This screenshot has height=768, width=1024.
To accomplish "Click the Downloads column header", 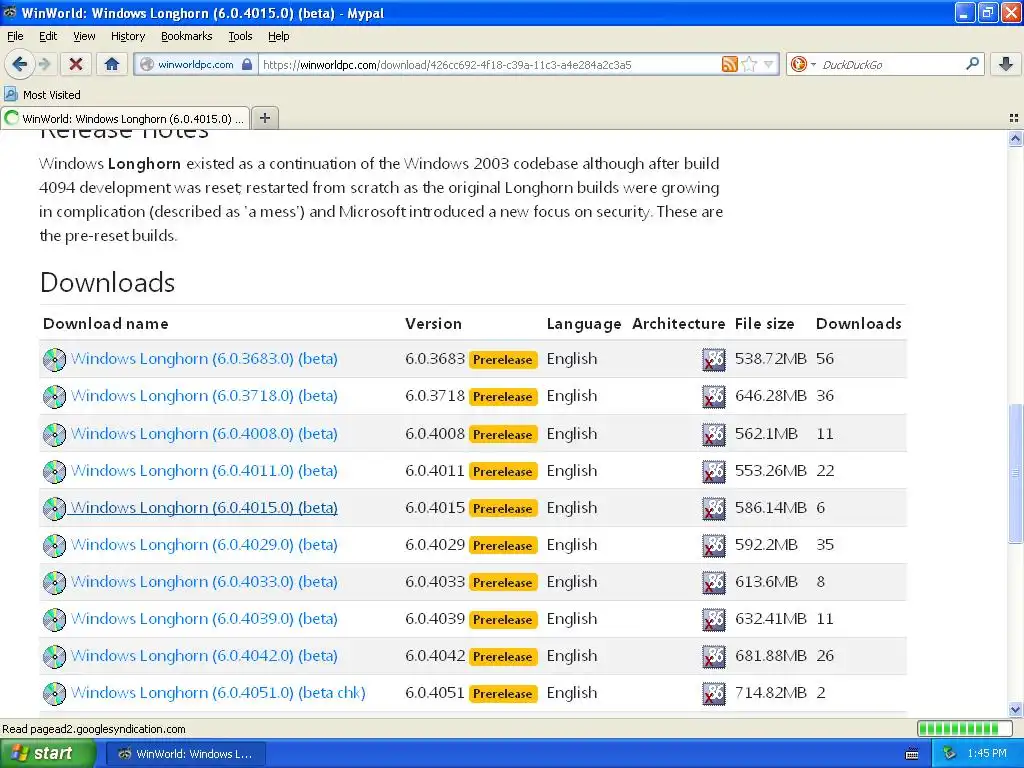I will [859, 324].
